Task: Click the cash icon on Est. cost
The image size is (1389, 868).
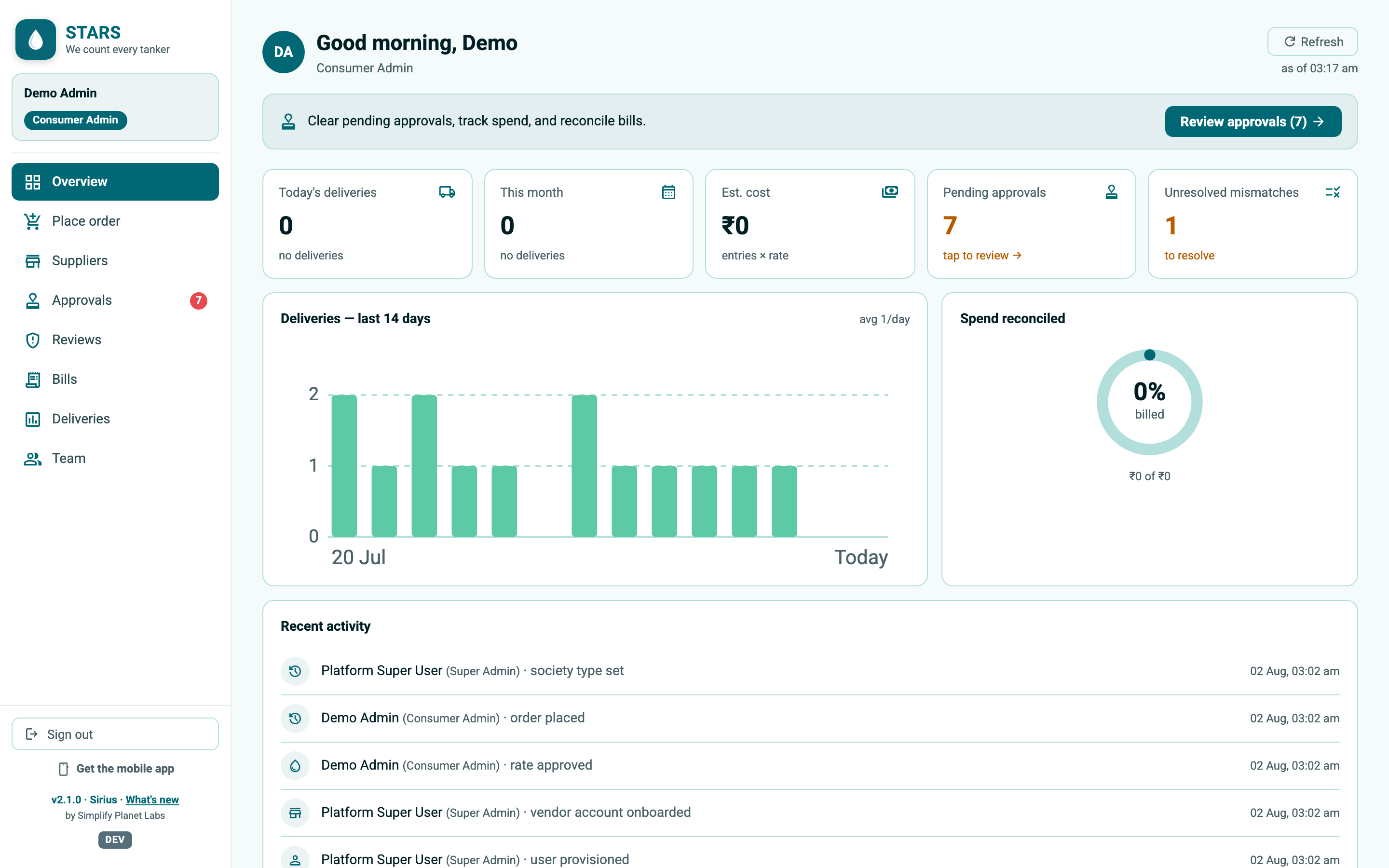Action: pos(890,192)
